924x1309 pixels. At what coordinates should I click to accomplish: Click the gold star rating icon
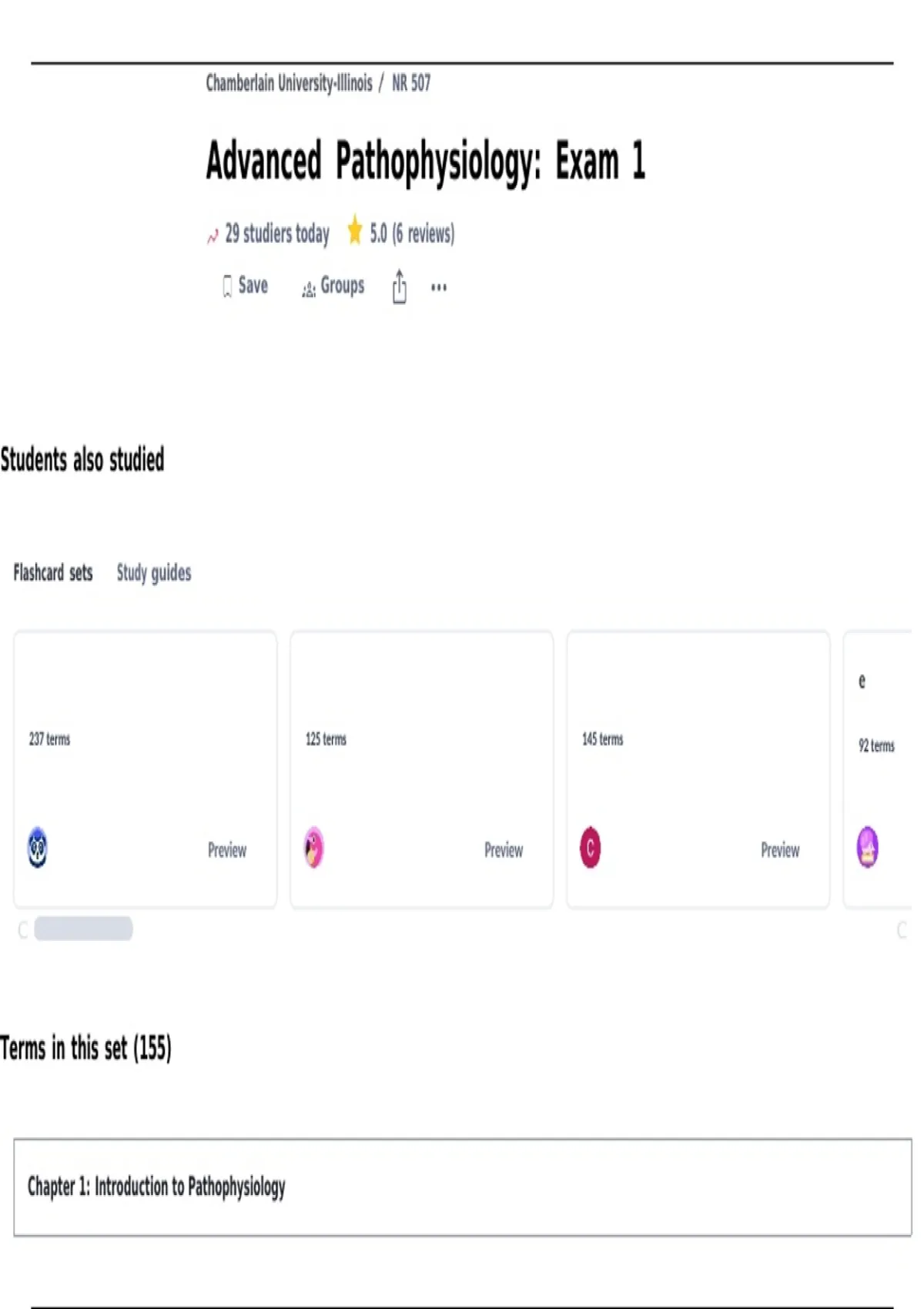pyautogui.click(x=354, y=230)
